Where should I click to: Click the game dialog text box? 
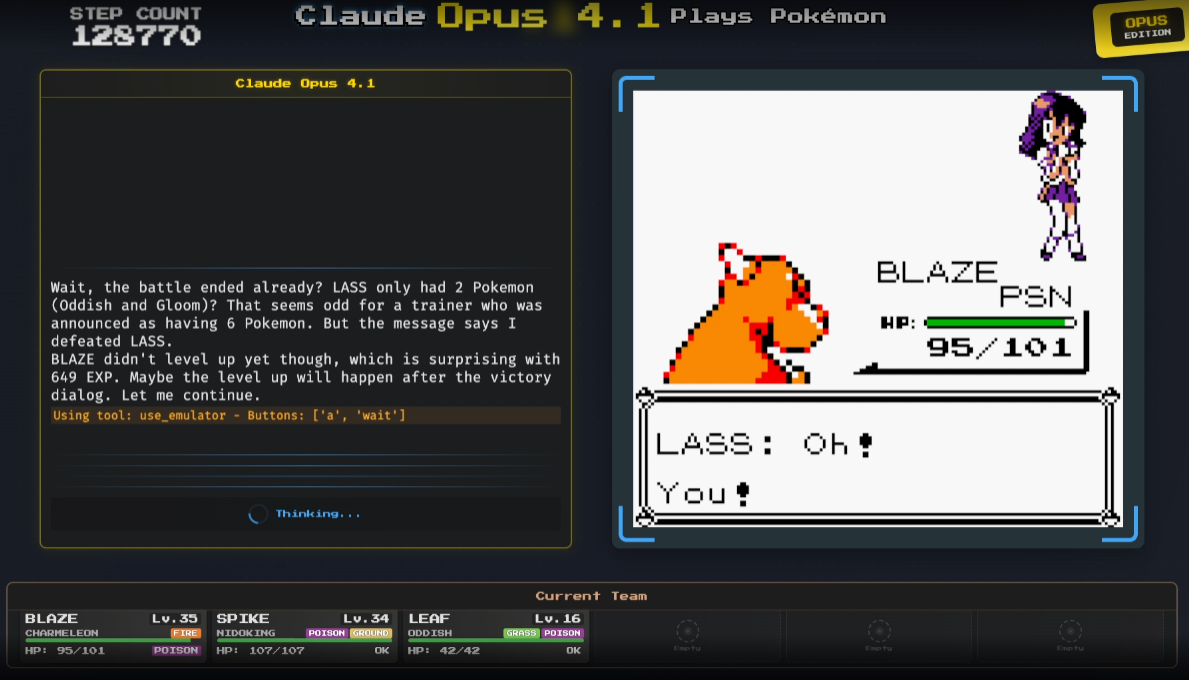tap(877, 458)
